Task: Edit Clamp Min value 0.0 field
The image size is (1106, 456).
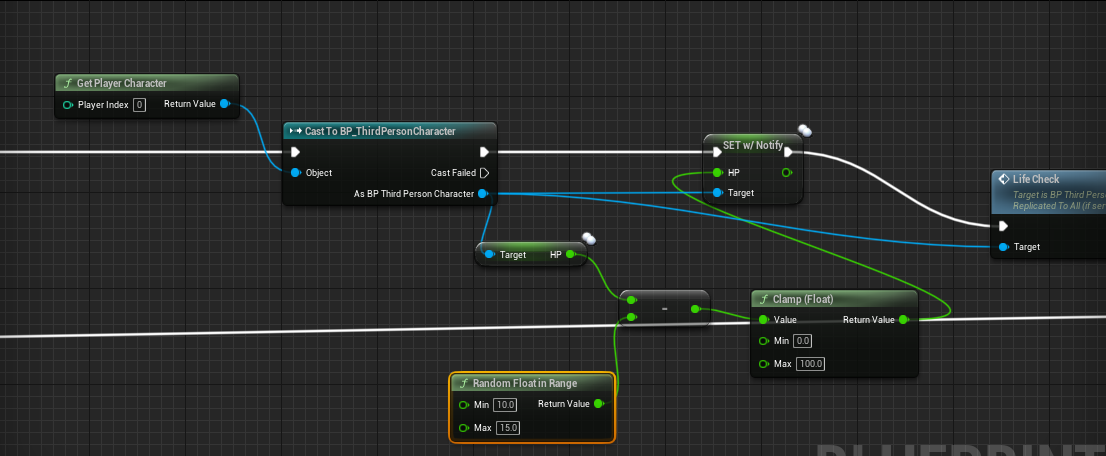Action: click(803, 341)
